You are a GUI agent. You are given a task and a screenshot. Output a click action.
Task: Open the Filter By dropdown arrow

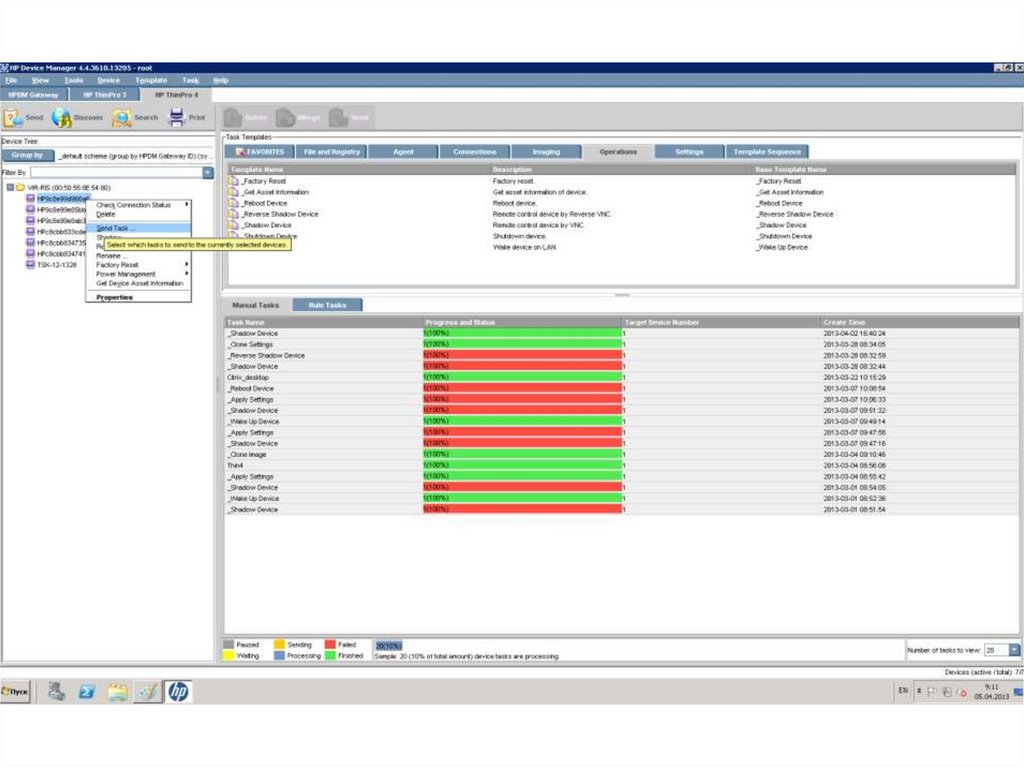coord(208,172)
